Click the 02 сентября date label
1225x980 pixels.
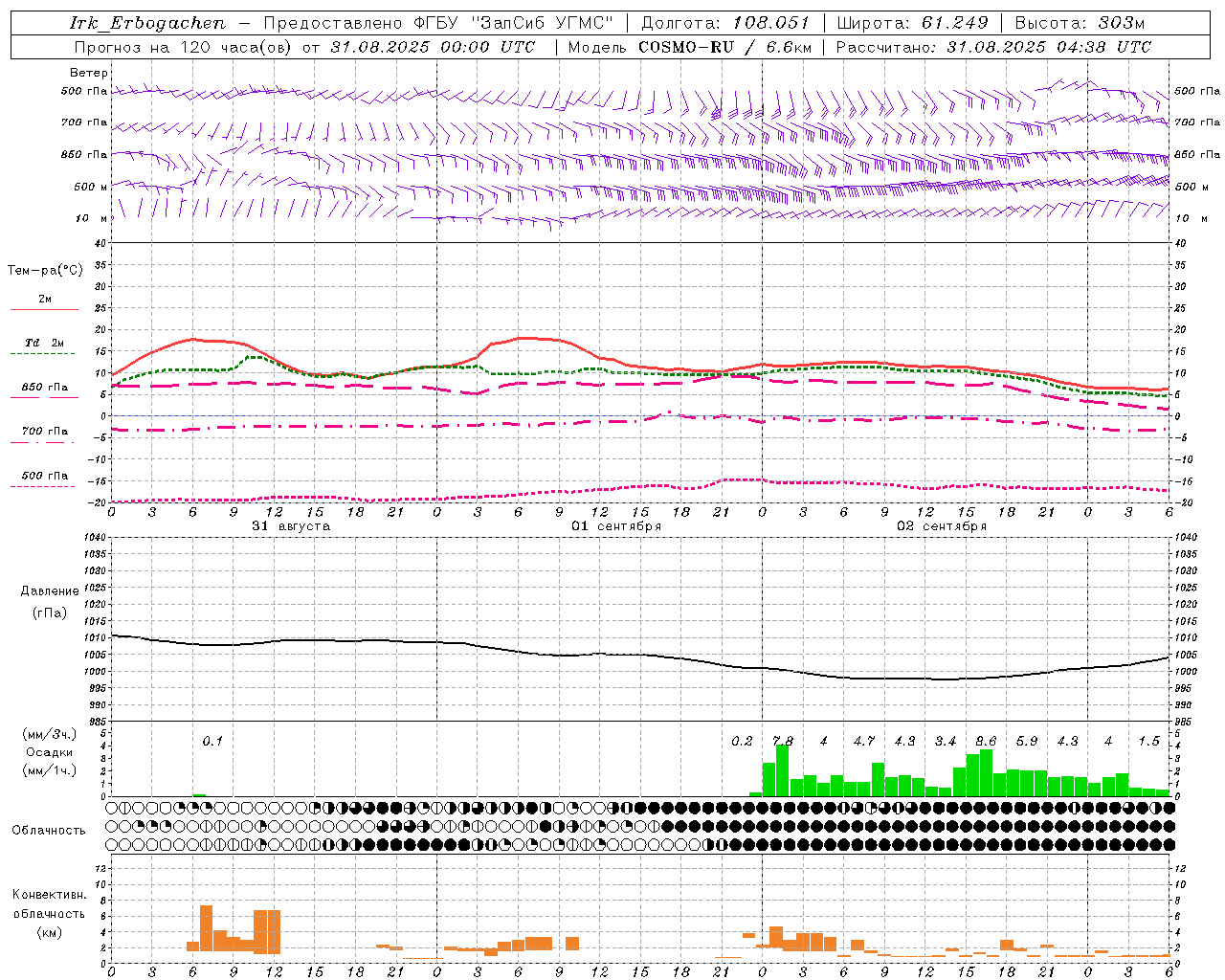942,526
